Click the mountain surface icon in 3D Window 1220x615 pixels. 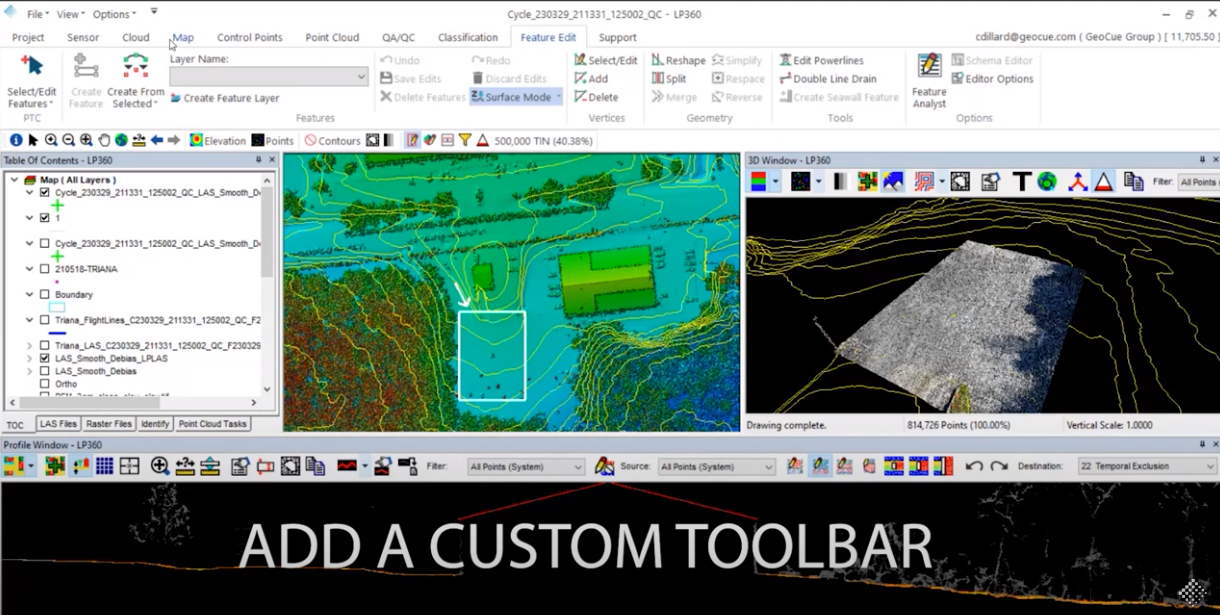point(893,181)
